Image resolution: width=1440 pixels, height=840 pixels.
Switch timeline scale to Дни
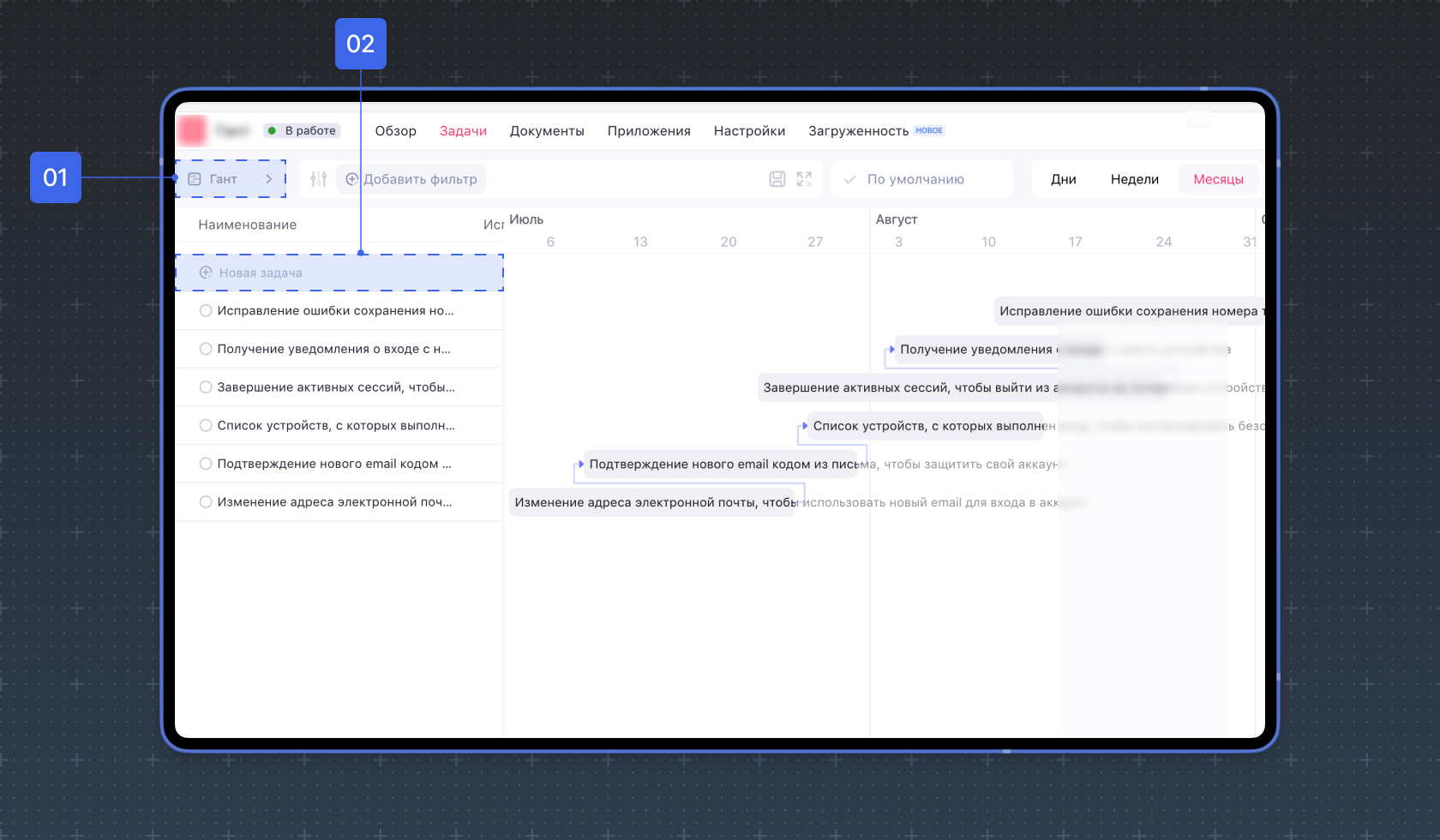[1064, 179]
